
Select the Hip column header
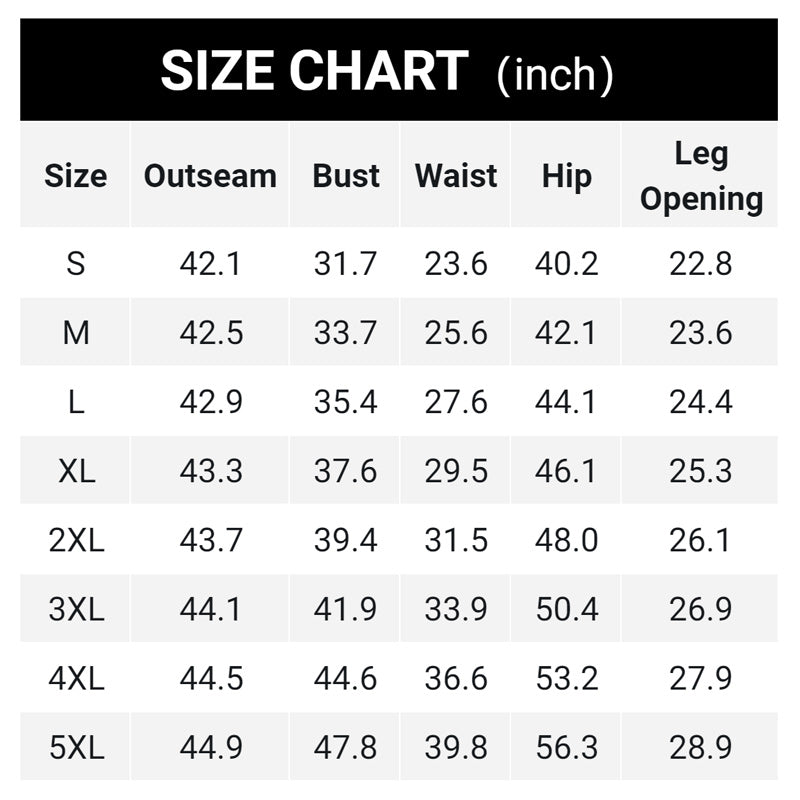567,176
